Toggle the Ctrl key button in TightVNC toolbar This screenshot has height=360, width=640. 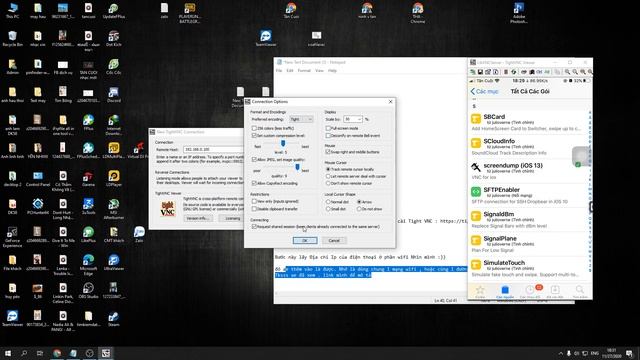(x=539, y=72)
